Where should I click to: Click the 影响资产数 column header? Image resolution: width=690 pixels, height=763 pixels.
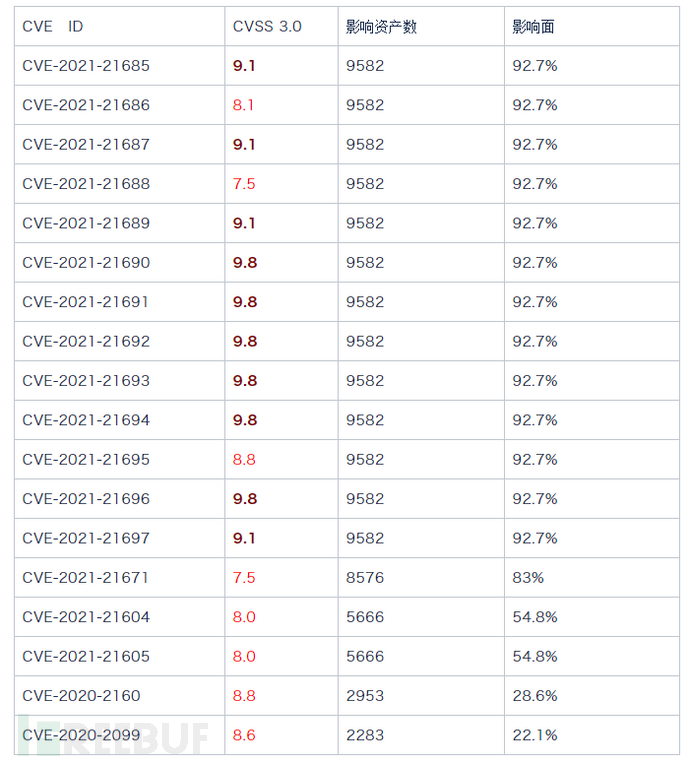381,27
